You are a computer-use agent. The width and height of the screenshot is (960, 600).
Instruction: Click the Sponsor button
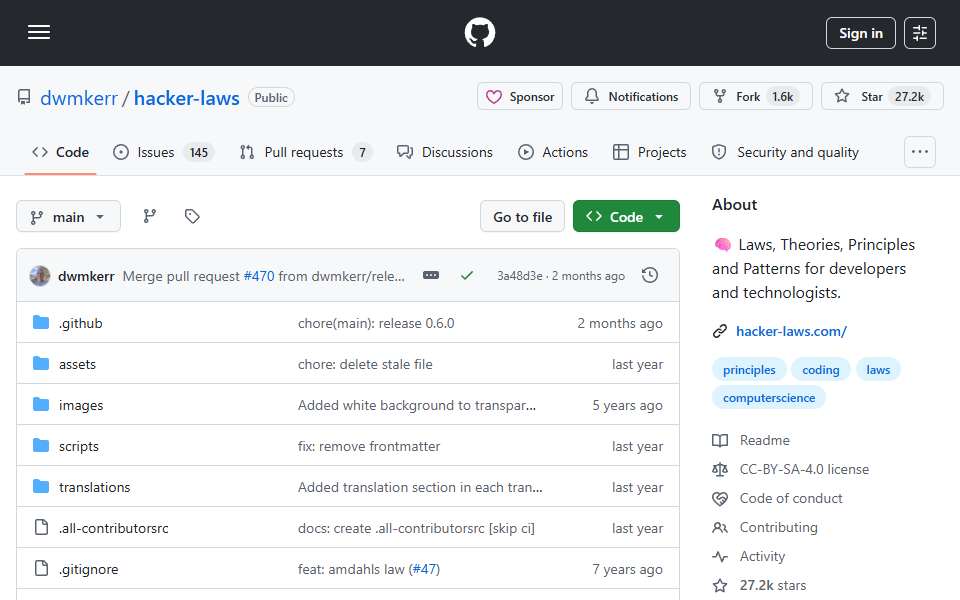point(520,97)
